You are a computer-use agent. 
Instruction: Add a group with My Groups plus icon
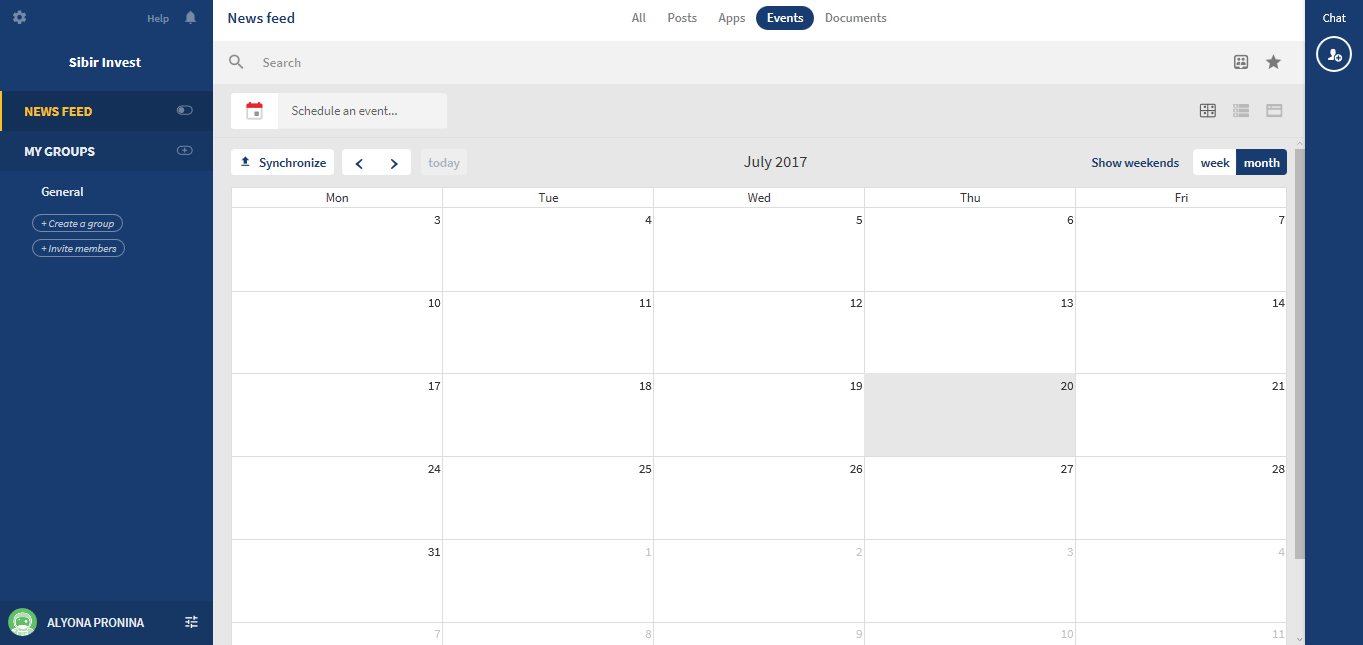coord(184,150)
